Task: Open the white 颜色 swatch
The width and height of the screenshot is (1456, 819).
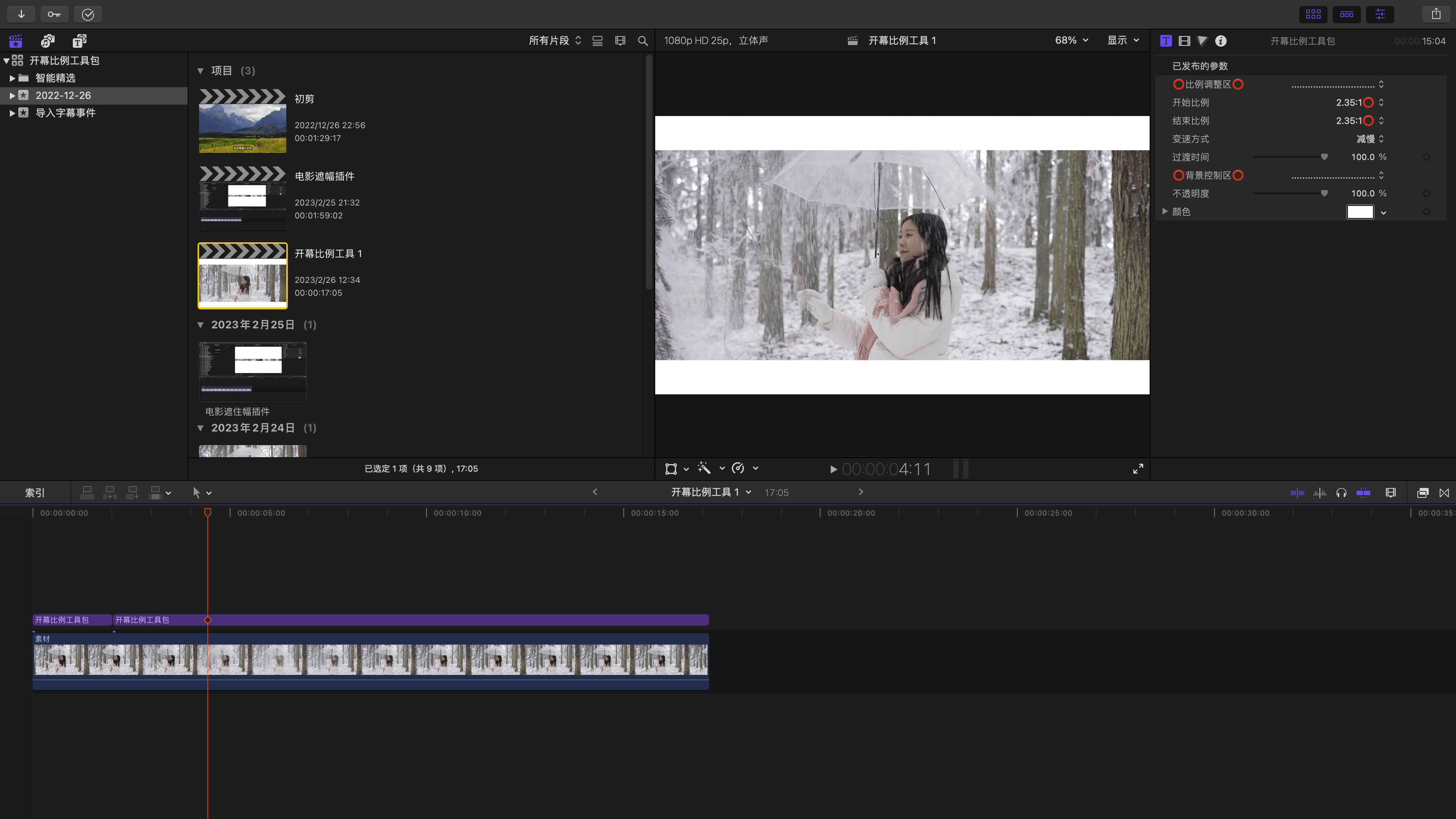Action: 1360,212
